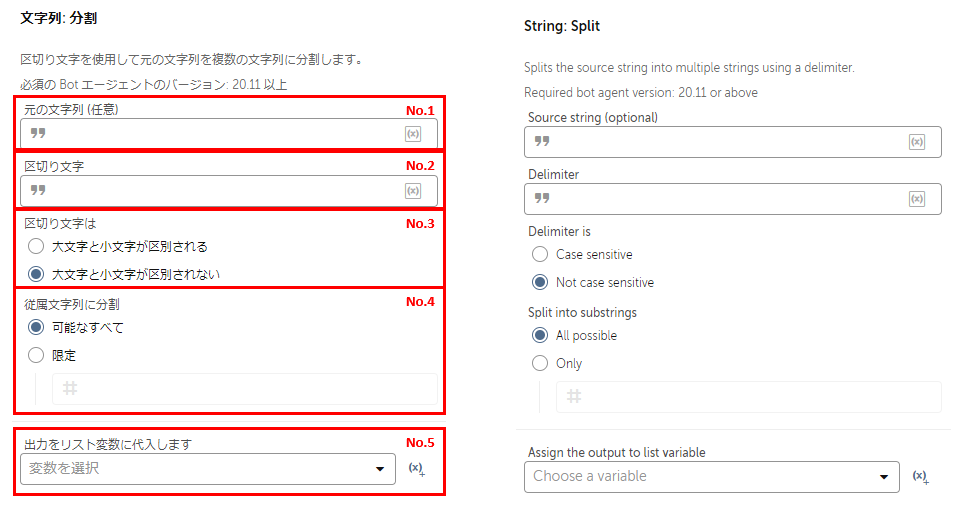Insert variable in Japanese 区切り文字 field

click(x=413, y=191)
